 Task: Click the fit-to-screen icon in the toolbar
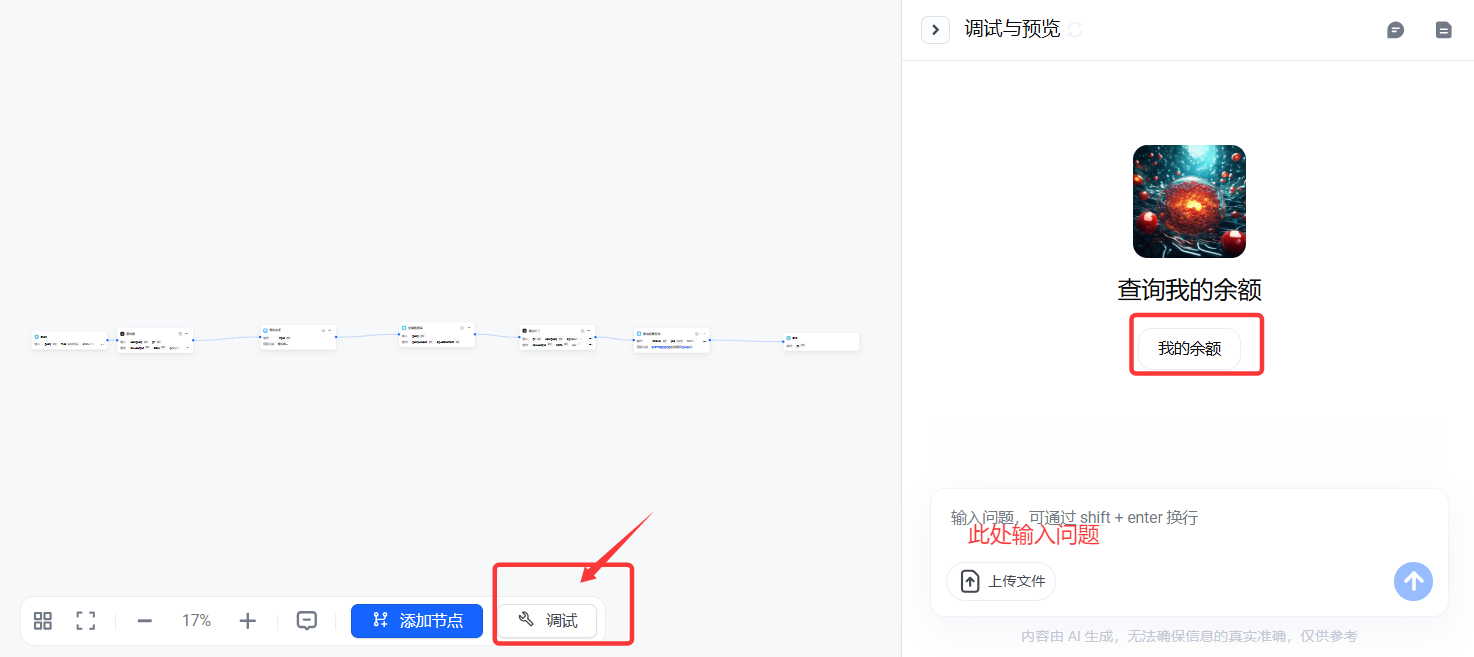pos(86,621)
